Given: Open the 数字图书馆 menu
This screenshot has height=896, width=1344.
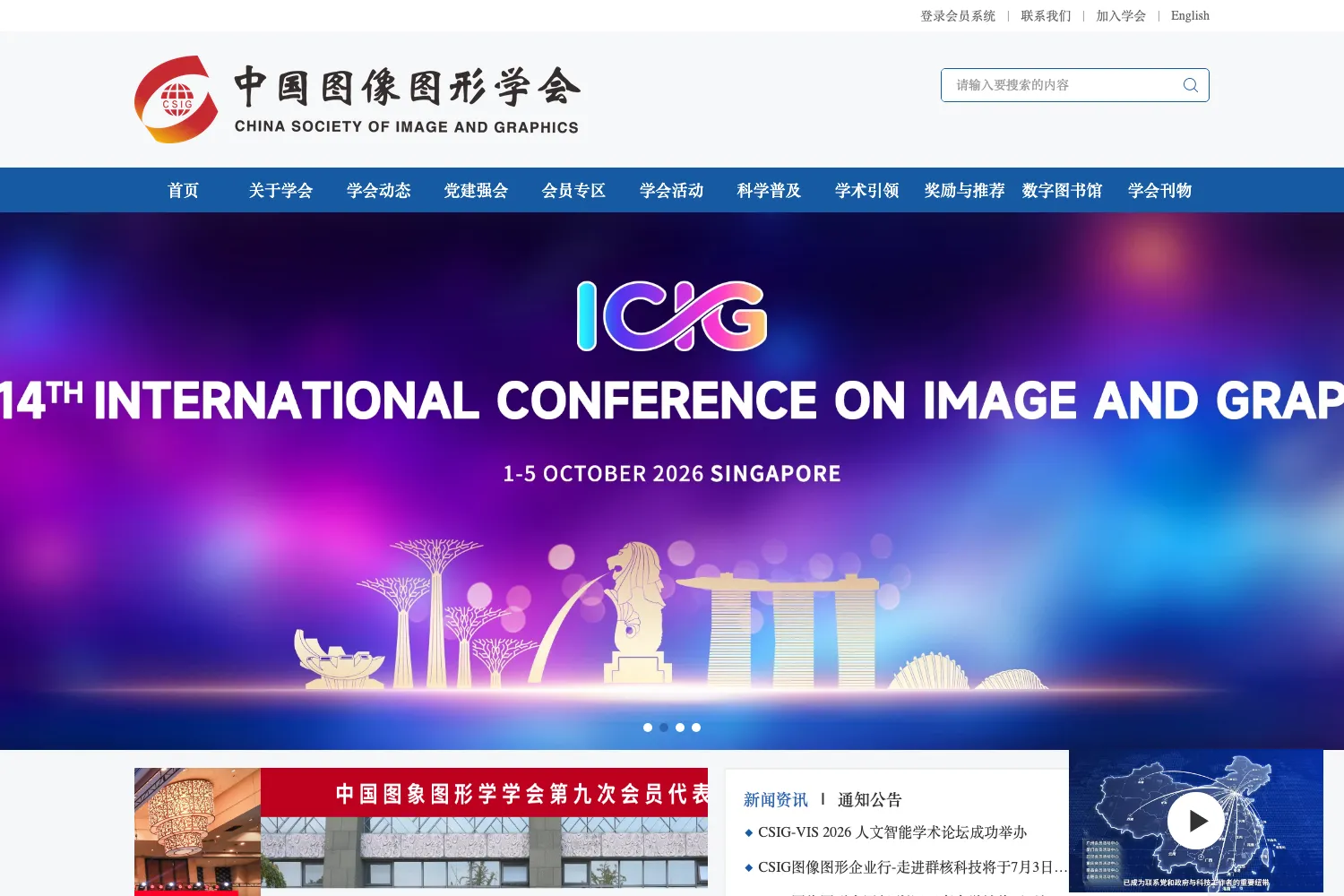Looking at the screenshot, I should click(1062, 190).
